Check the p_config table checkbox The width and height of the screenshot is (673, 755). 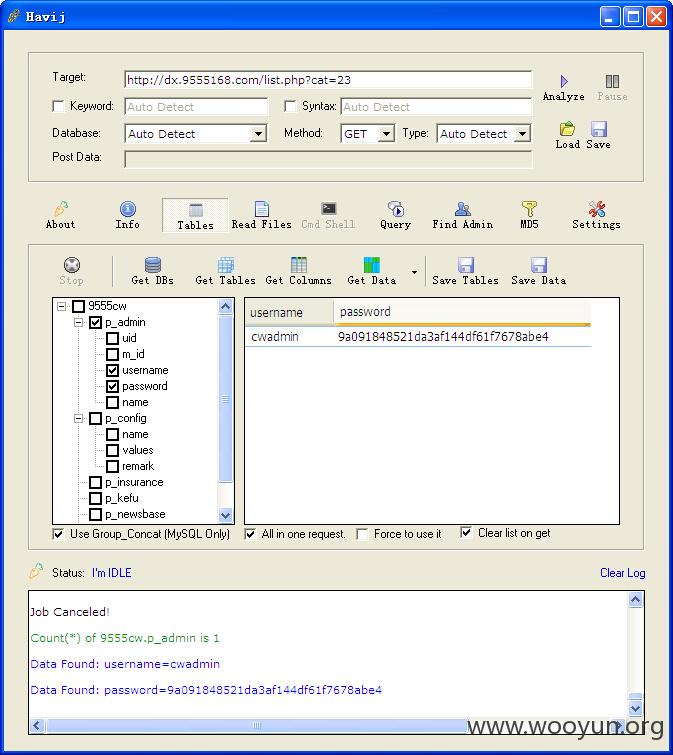[x=95, y=418]
